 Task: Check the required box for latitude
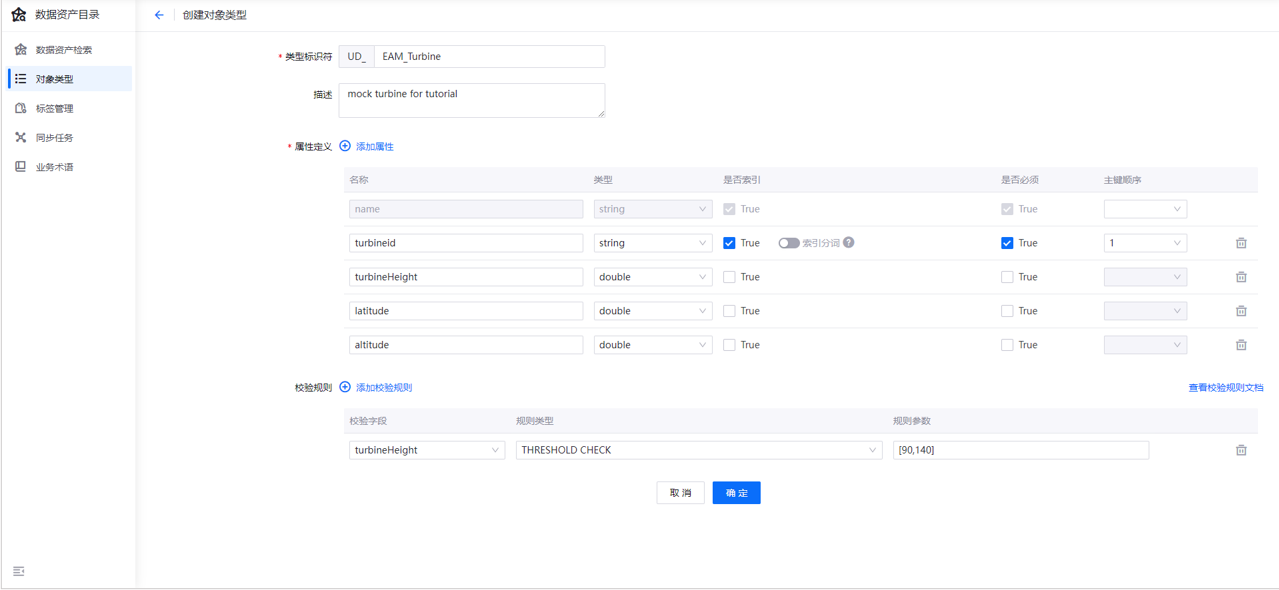point(1007,311)
